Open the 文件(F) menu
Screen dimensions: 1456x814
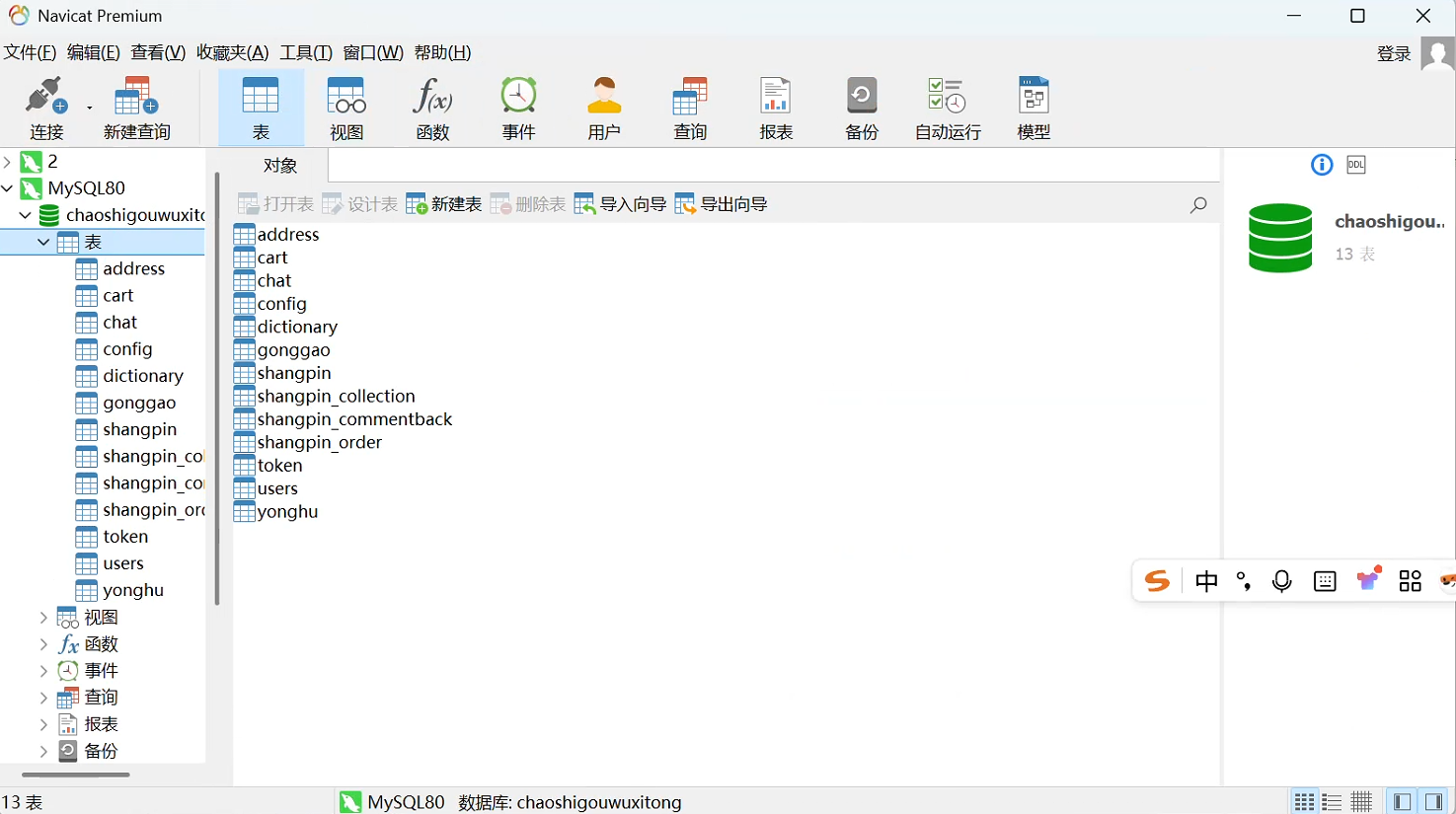pos(30,52)
